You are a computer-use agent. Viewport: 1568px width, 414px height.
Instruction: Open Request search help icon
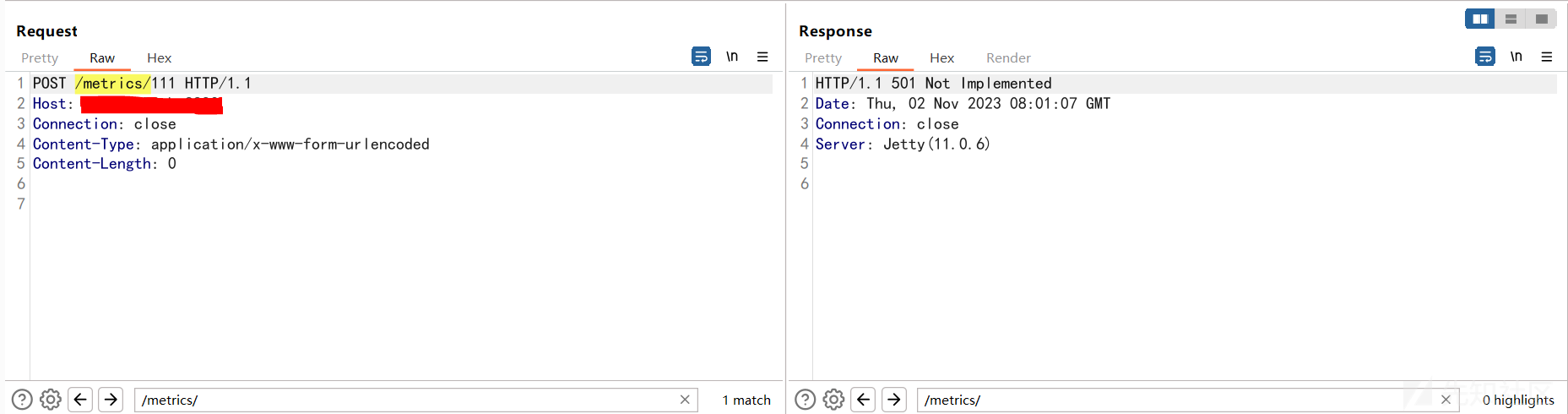tap(22, 400)
